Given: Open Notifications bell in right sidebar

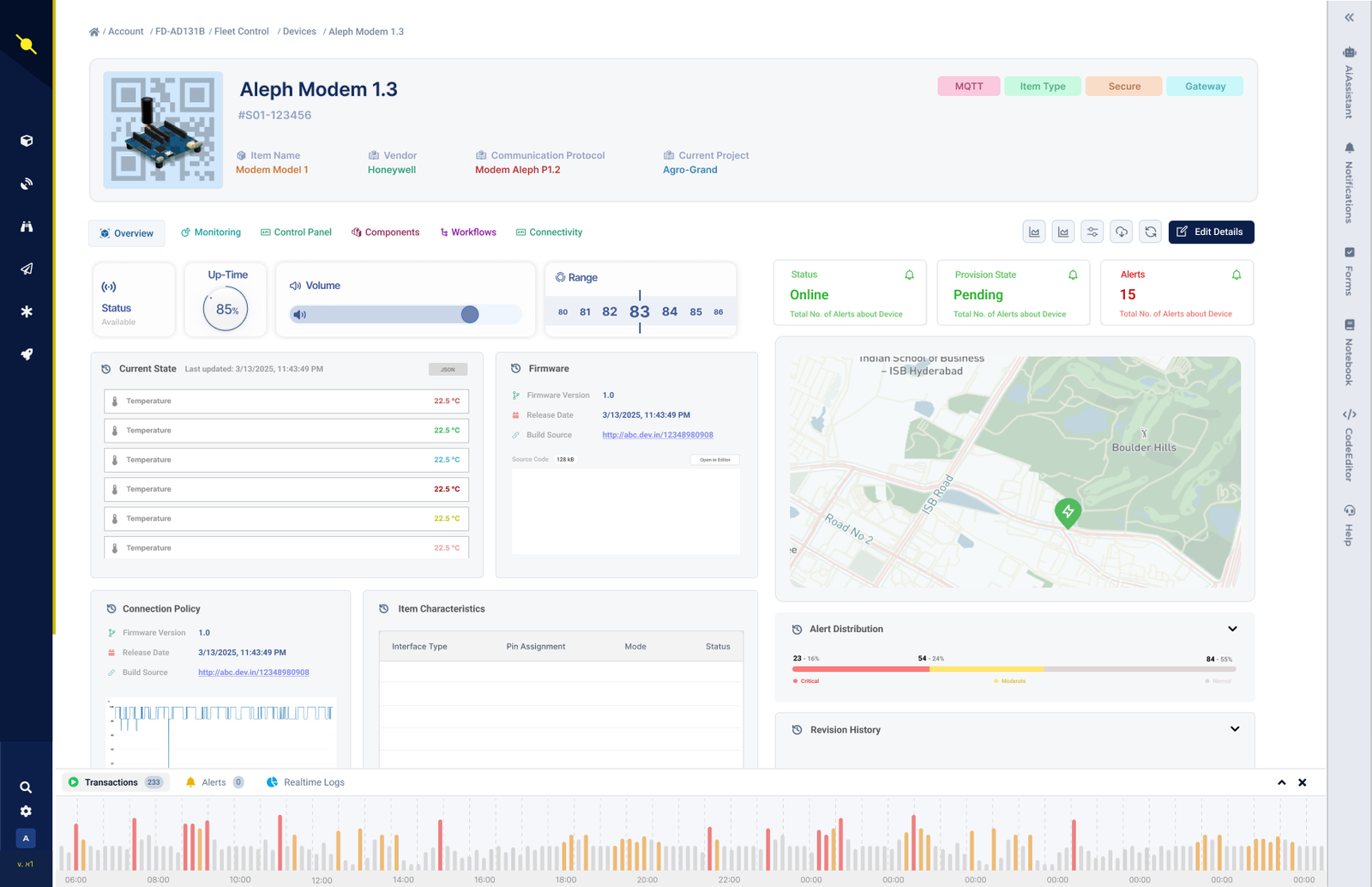Looking at the screenshot, I should pyautogui.click(x=1349, y=148).
